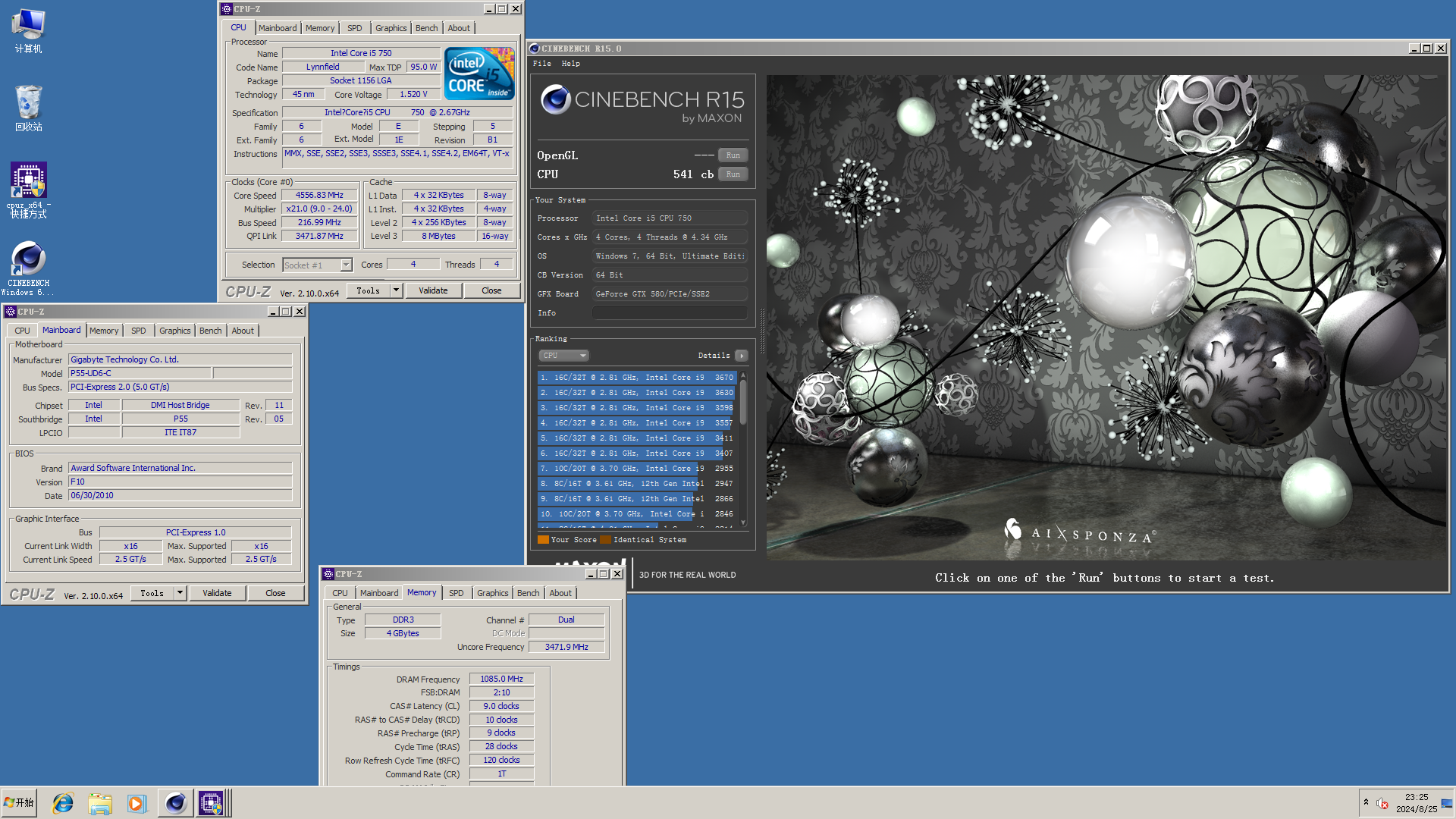
Task: Switch to the SPD tab in the top CPU-Z window
Action: click(x=355, y=28)
